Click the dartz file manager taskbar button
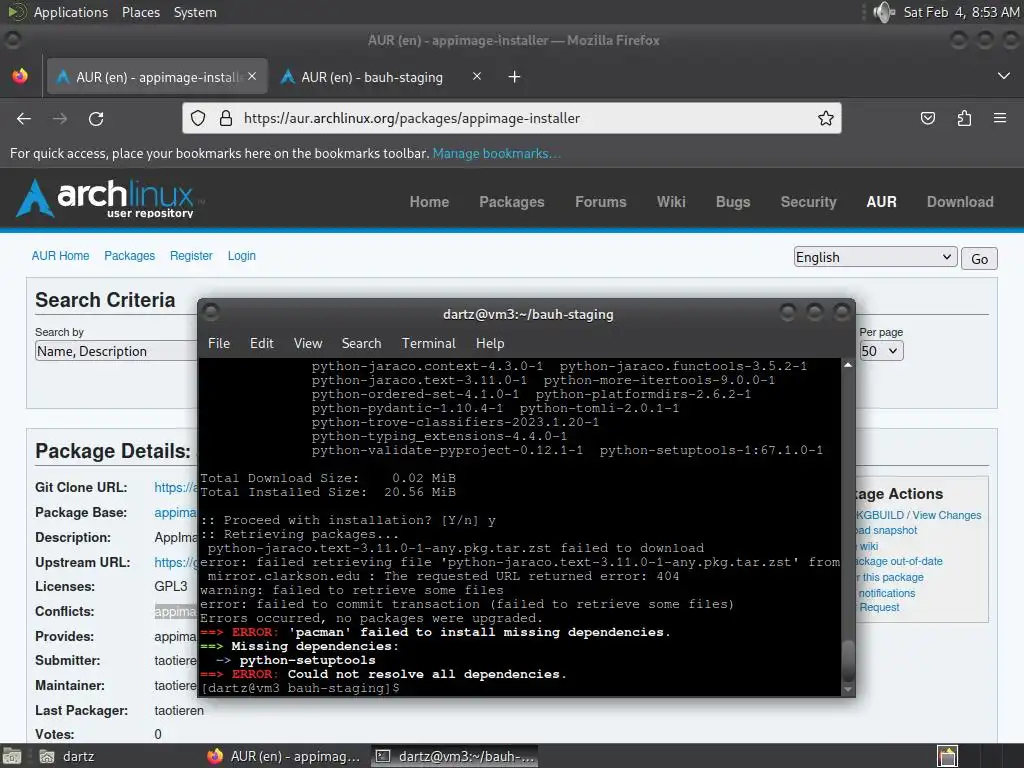 [68, 756]
